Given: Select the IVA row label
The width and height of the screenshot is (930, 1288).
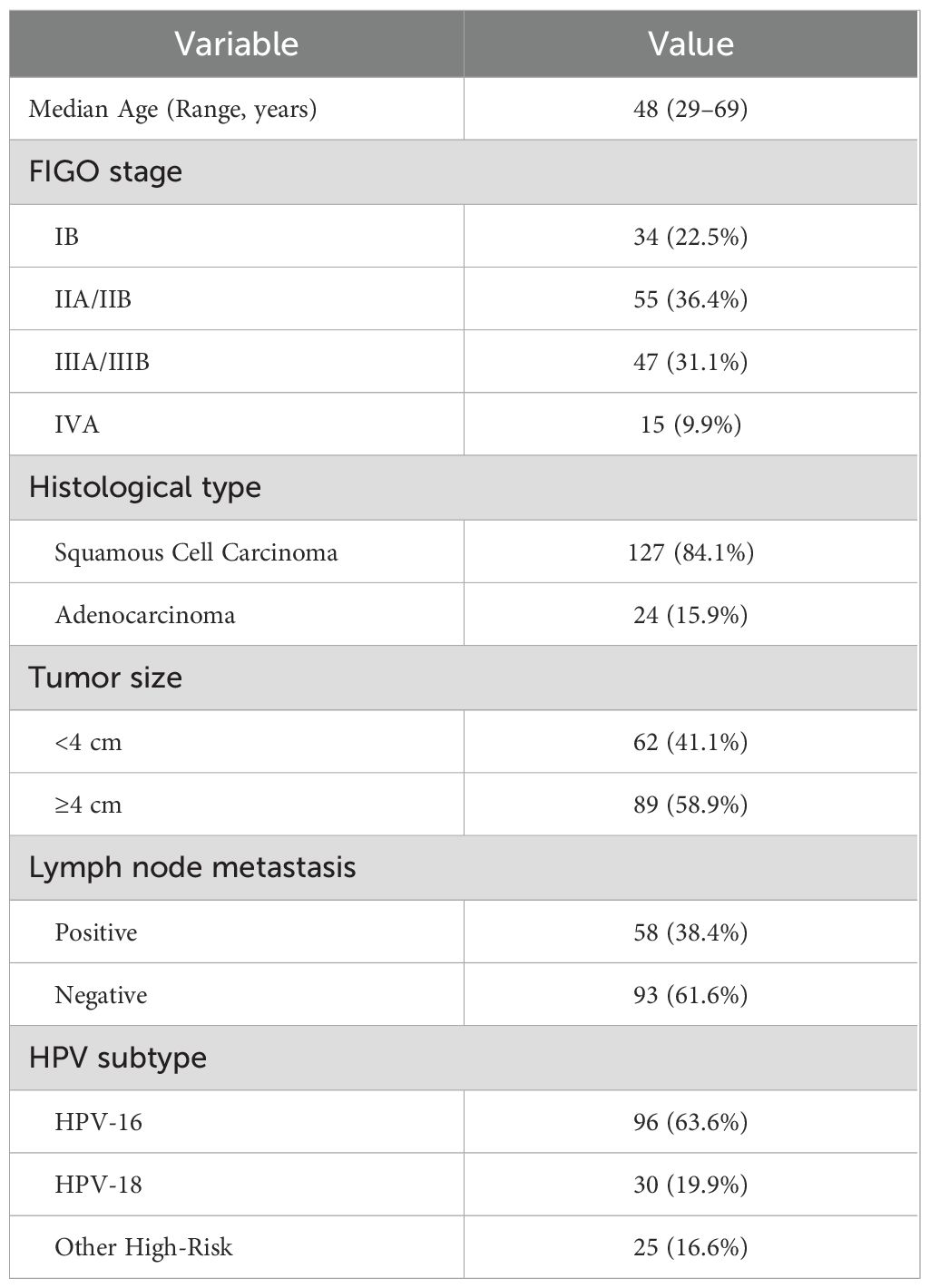Looking at the screenshot, I should pyautogui.click(x=76, y=424).
